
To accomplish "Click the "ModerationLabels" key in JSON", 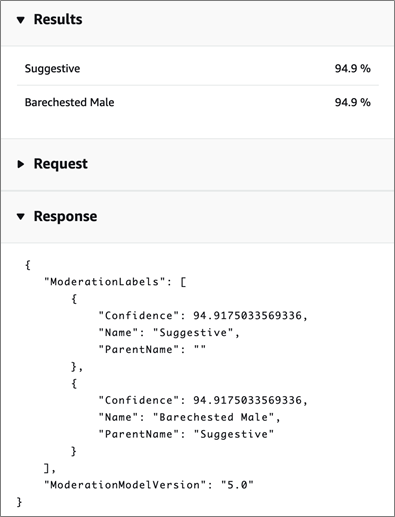I will pos(105,282).
